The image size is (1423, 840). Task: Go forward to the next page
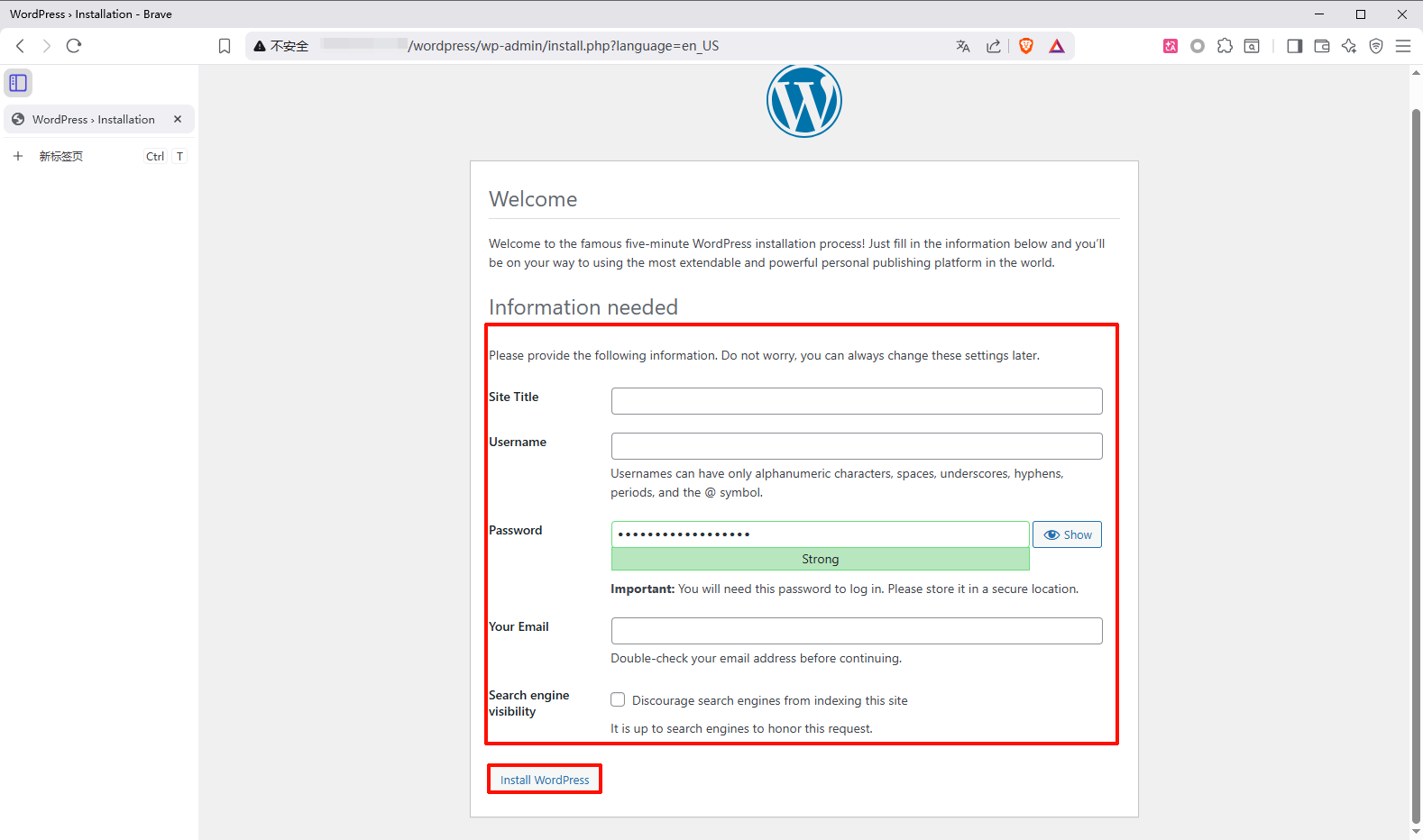(x=47, y=46)
